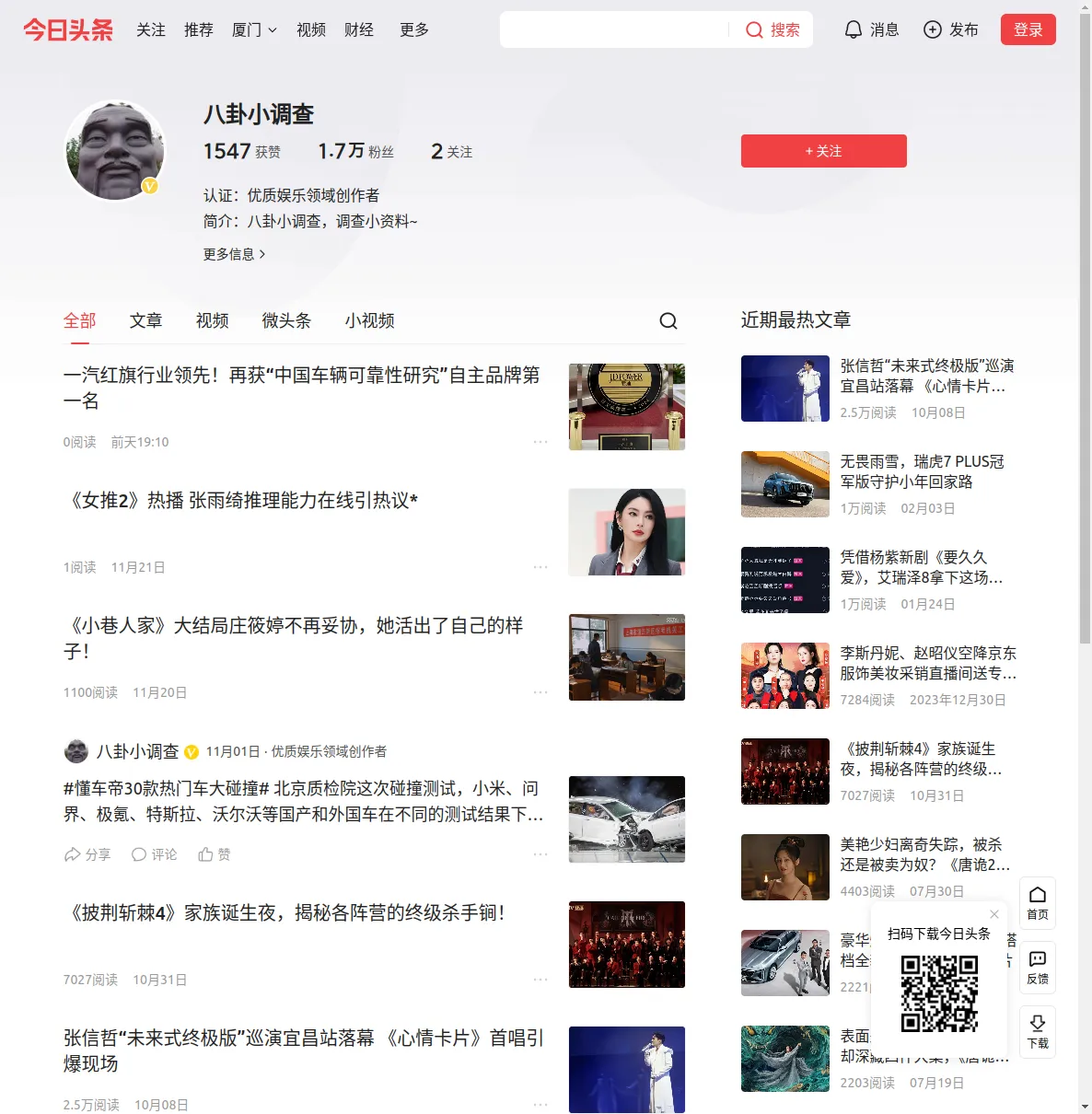
Task: Open more options for 一汽红旗 article
Action: point(540,442)
